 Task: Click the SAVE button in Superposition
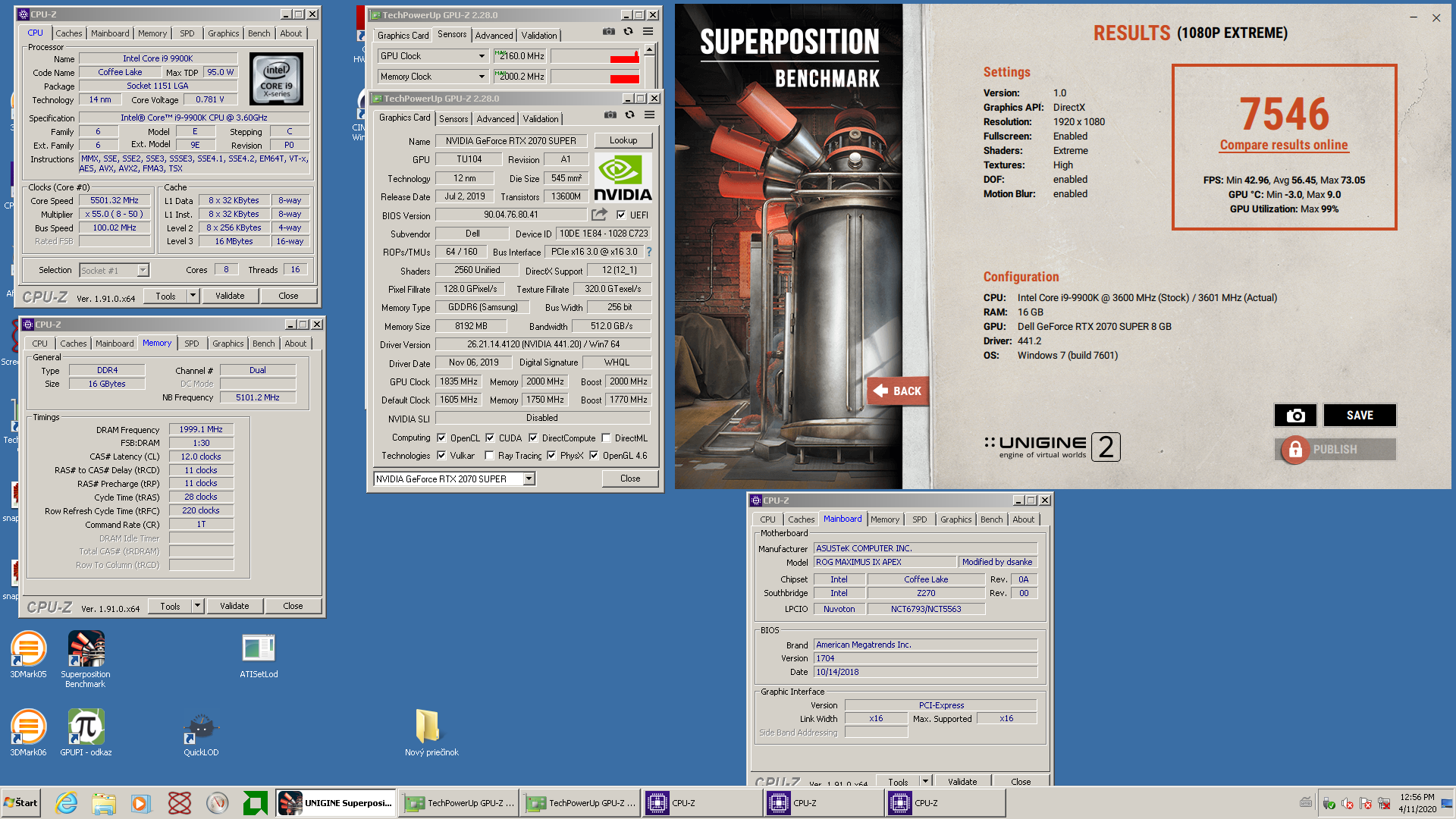1360,415
